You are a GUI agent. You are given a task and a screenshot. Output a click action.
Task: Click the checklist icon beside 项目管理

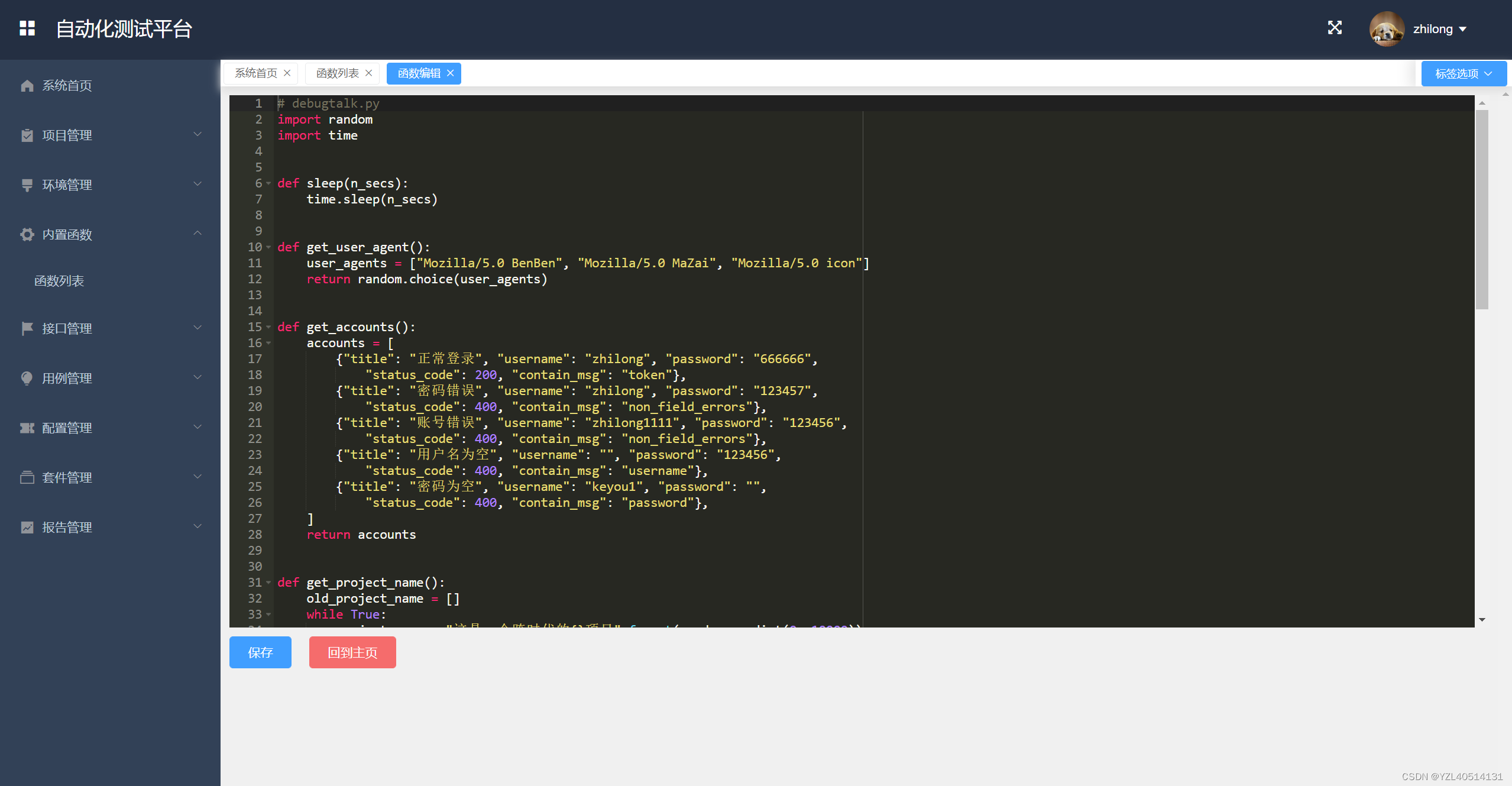[x=27, y=135]
